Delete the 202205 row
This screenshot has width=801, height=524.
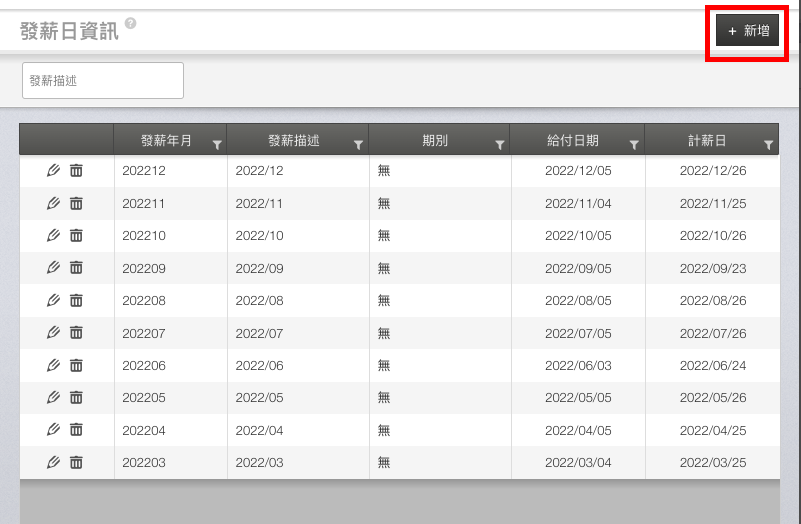pyautogui.click(x=76, y=397)
